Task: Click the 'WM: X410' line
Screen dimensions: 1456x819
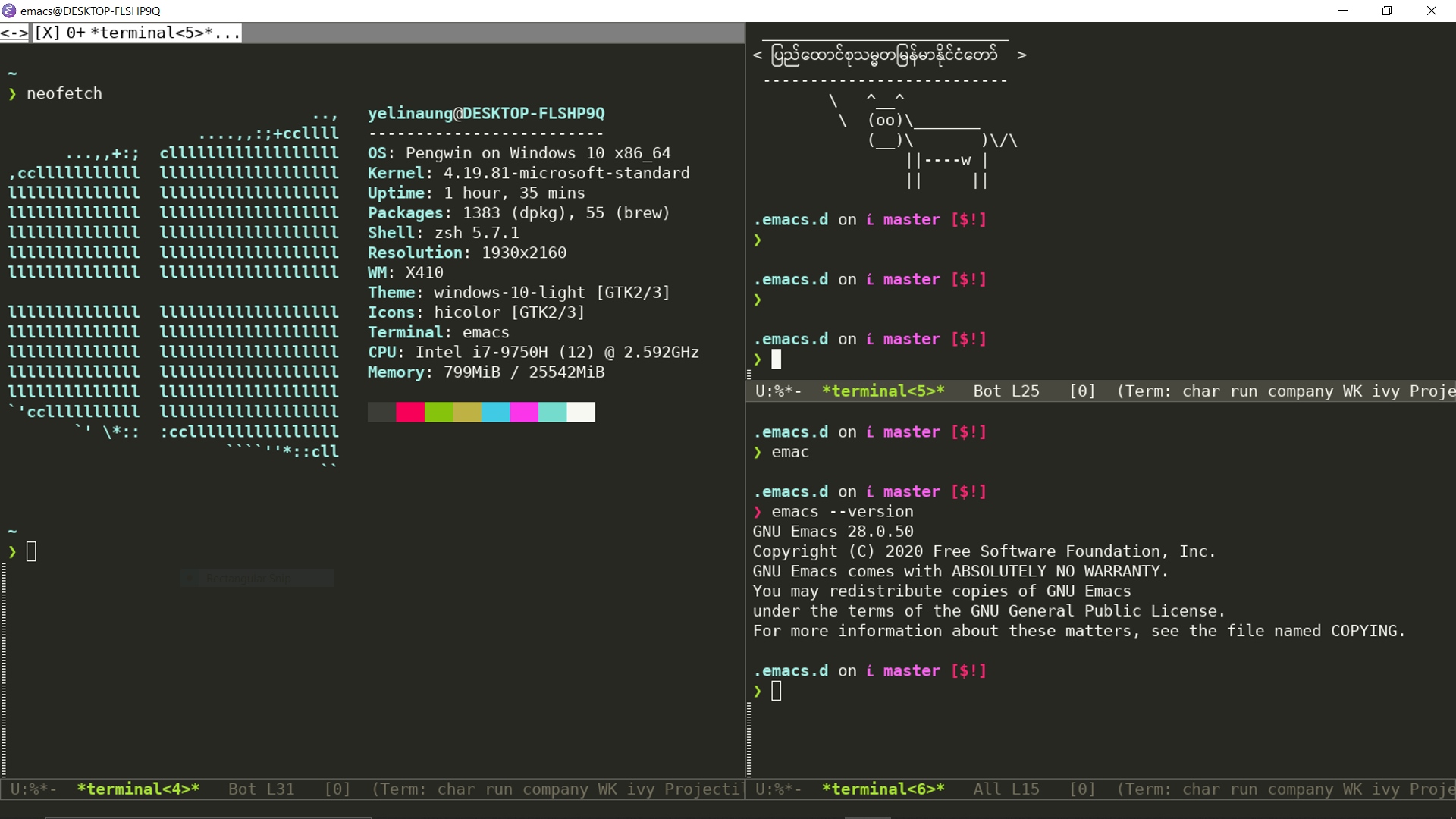Action: 406,272
